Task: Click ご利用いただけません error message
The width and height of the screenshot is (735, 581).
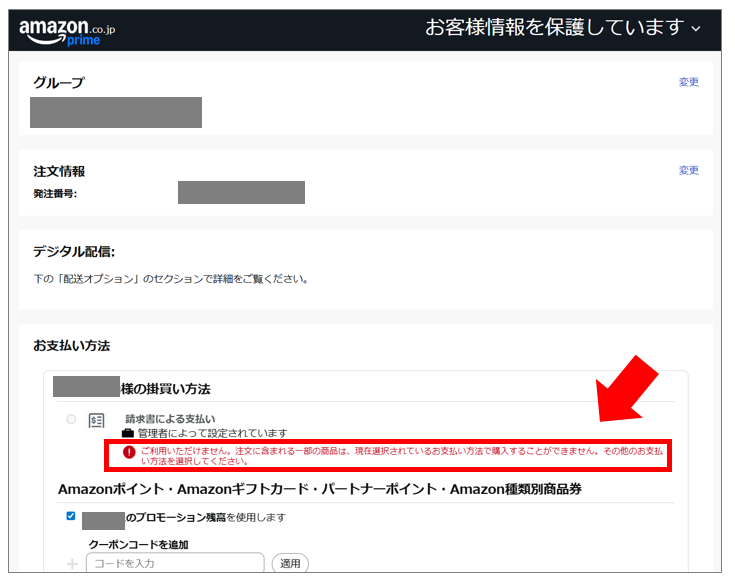Action: (402, 456)
